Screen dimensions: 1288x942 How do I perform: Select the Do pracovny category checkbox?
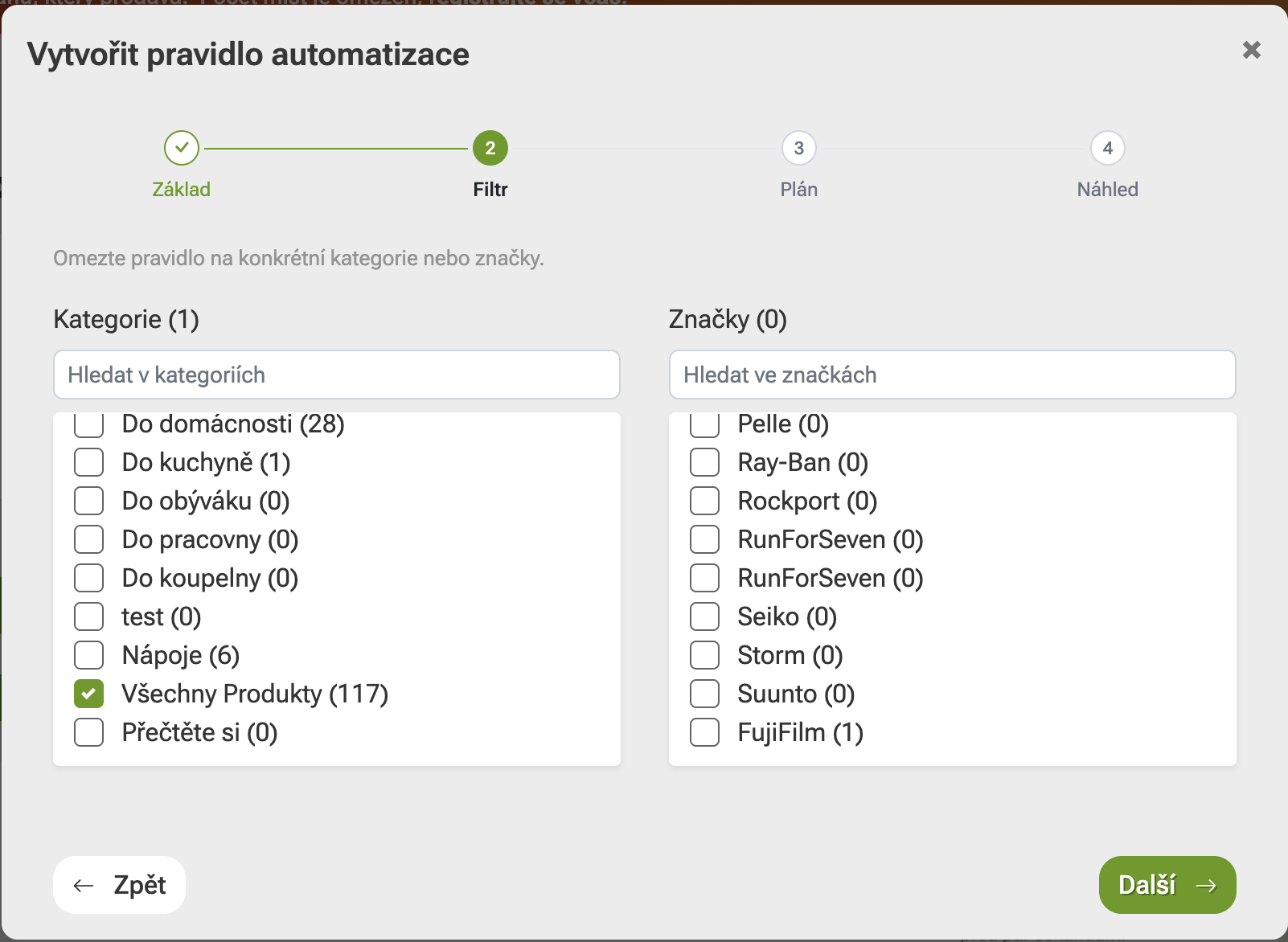point(88,539)
